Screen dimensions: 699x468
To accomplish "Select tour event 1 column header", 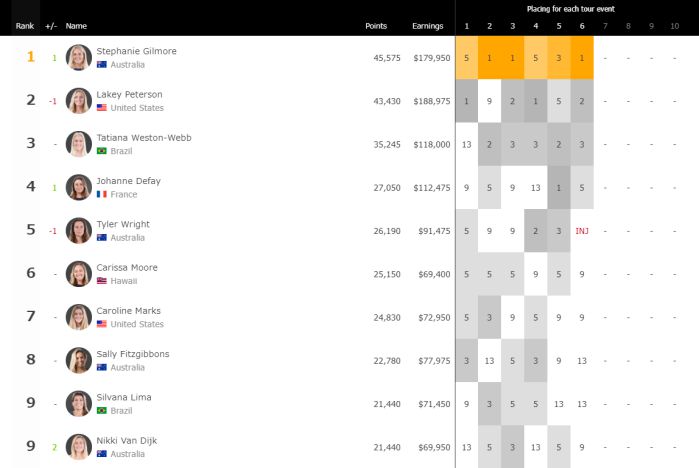I will [466, 26].
